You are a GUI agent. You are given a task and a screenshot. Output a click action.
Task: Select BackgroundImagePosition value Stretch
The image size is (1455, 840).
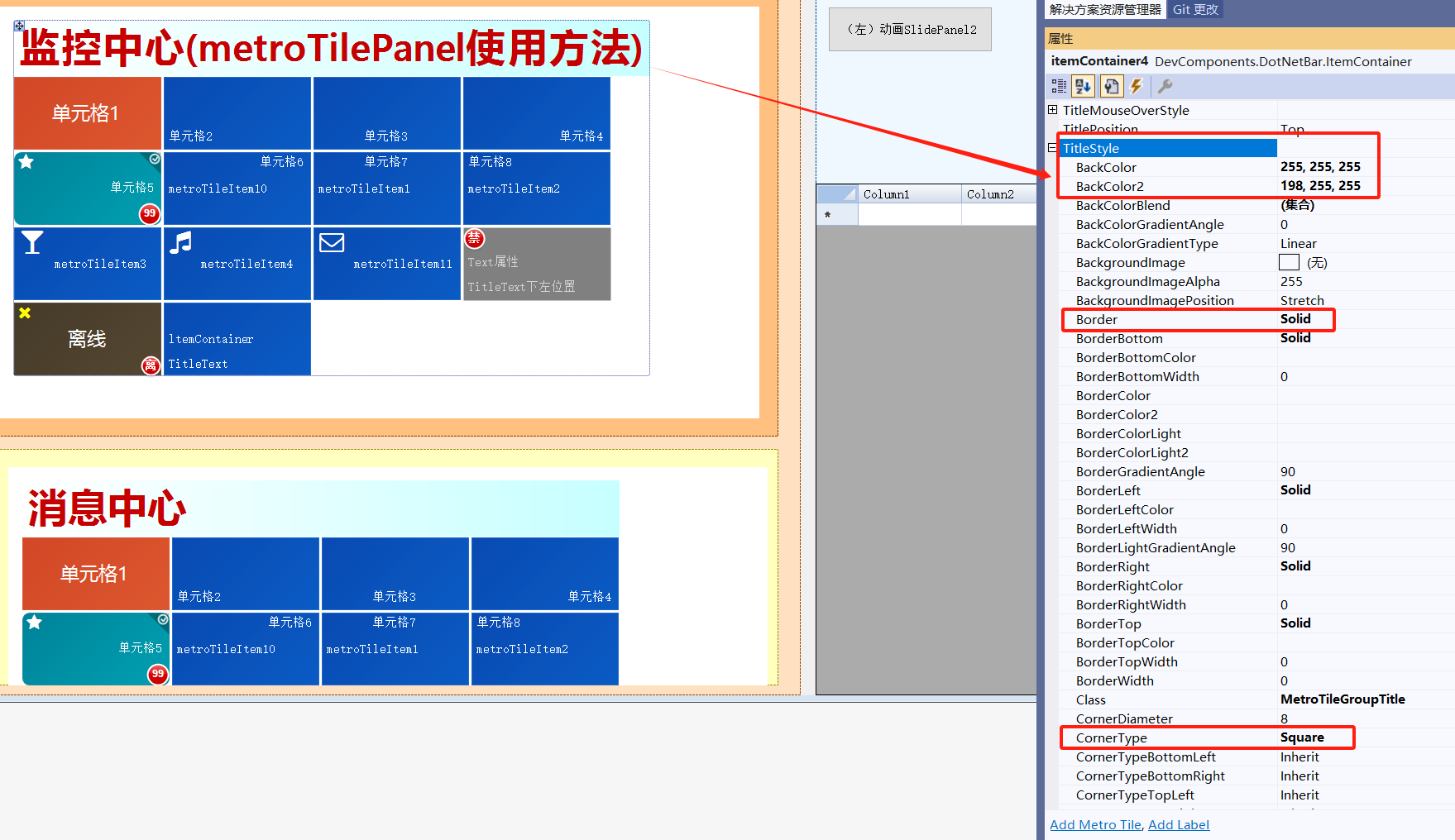(x=1302, y=301)
